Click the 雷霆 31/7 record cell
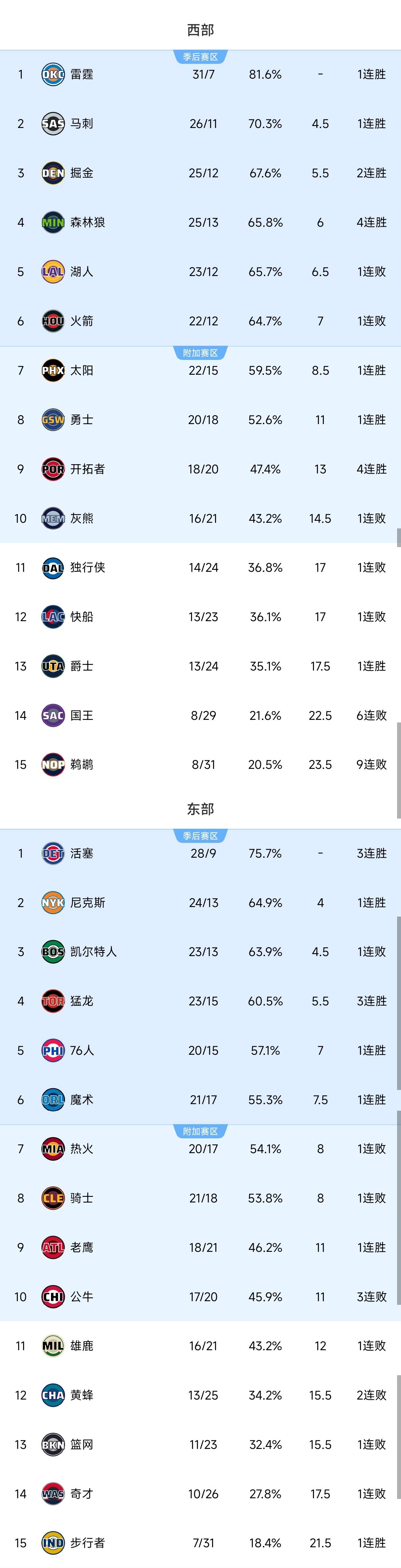 tap(203, 74)
